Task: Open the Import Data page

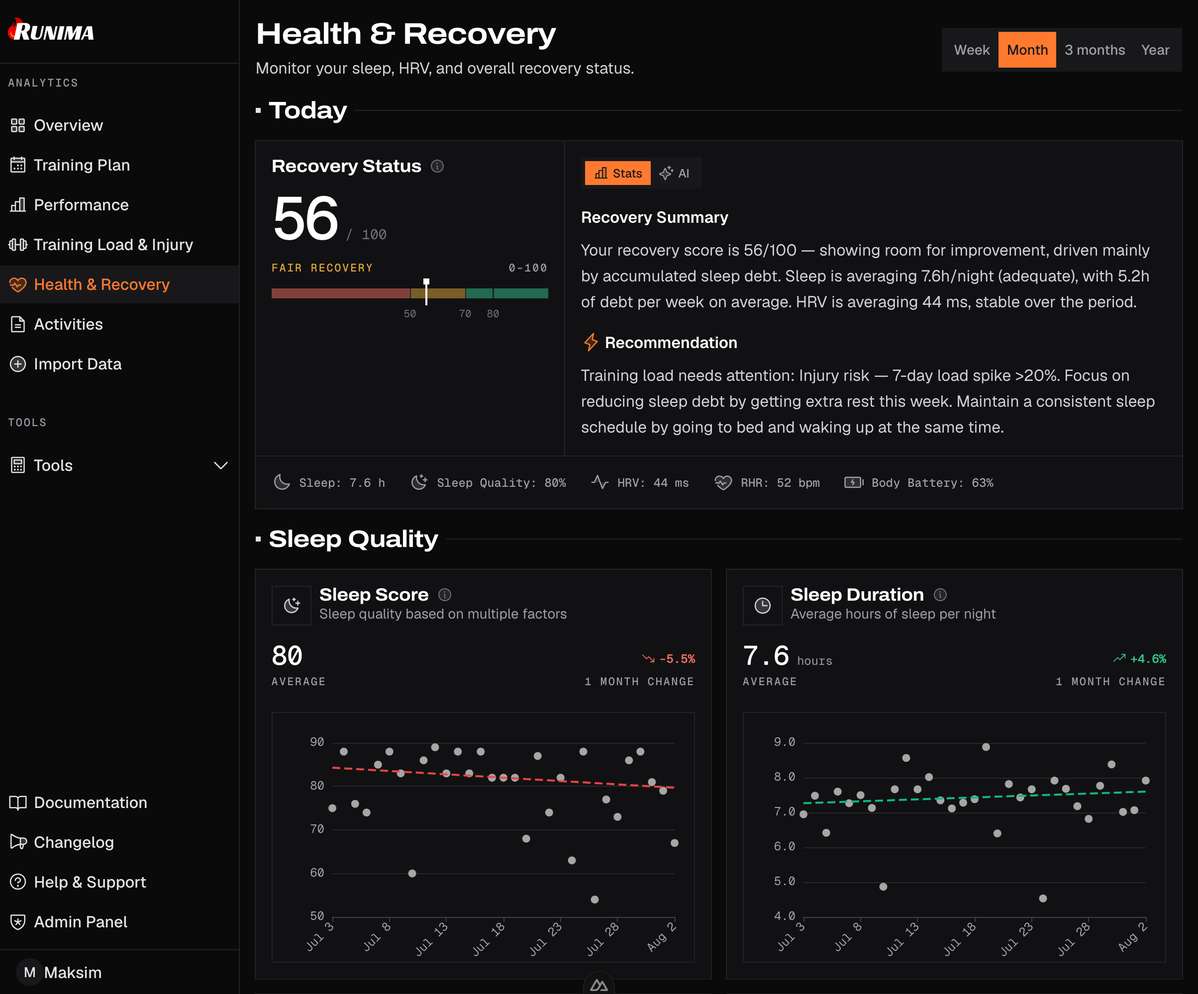Action: click(x=119, y=364)
